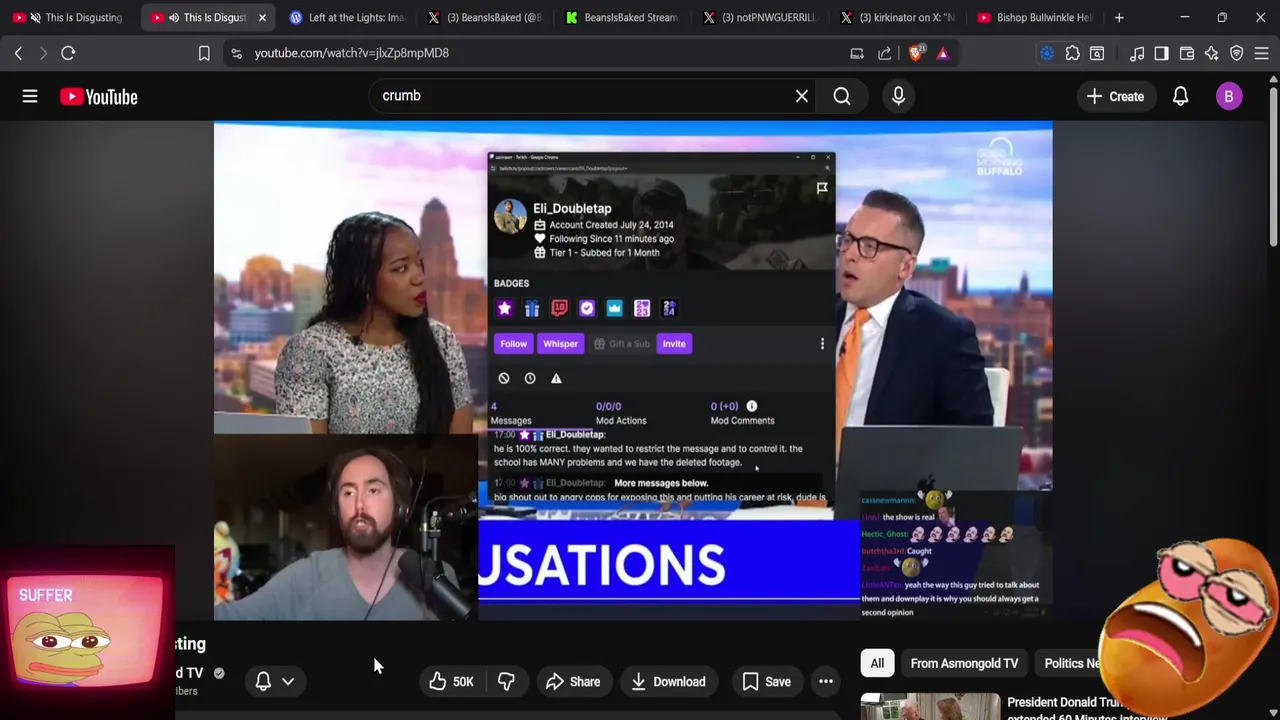Screen dimensions: 1280x720
Task: Reload the current YouTube page
Action: pyautogui.click(x=68, y=53)
